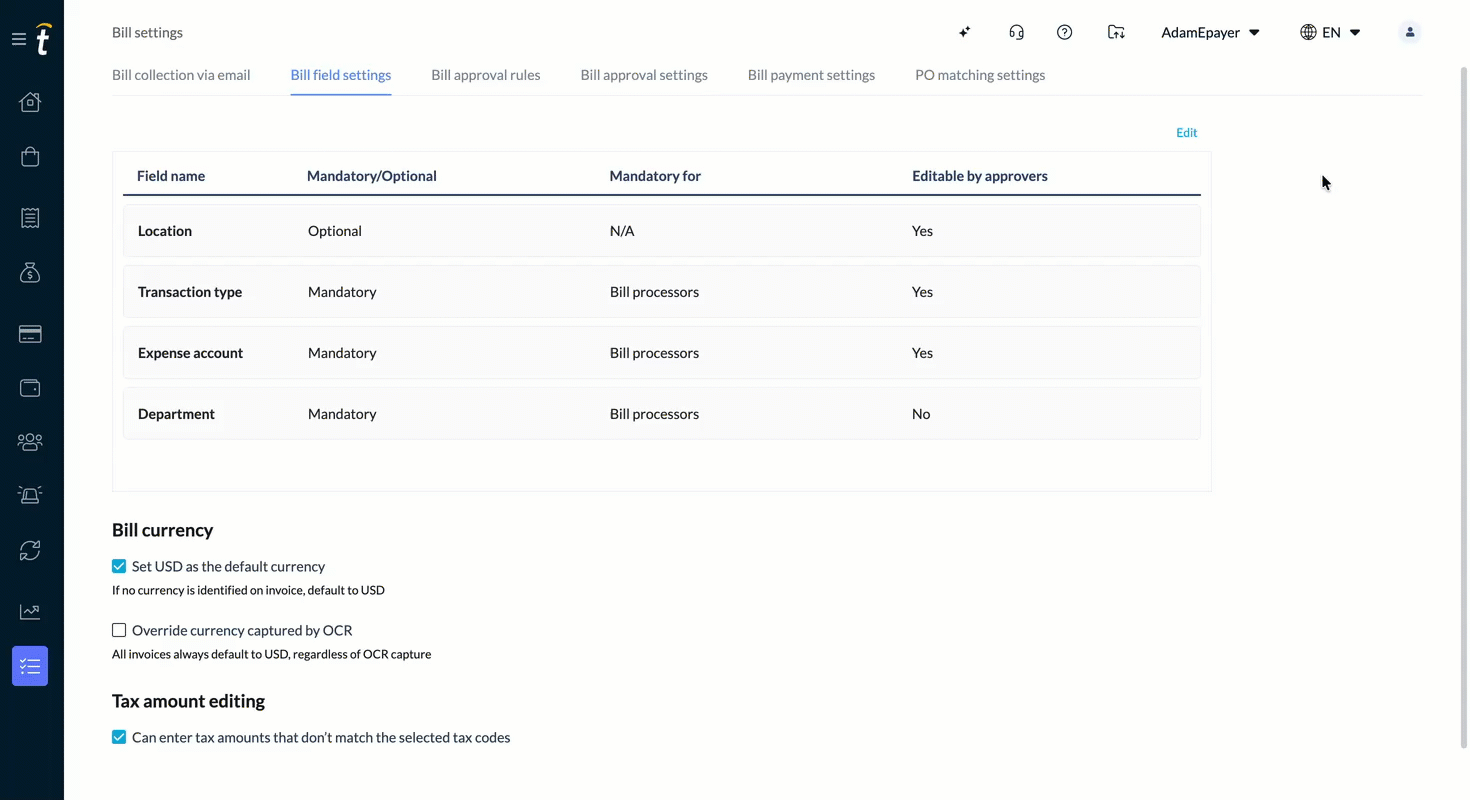Click N/A in the Location row
This screenshot has height=800, width=1470.
[622, 231]
